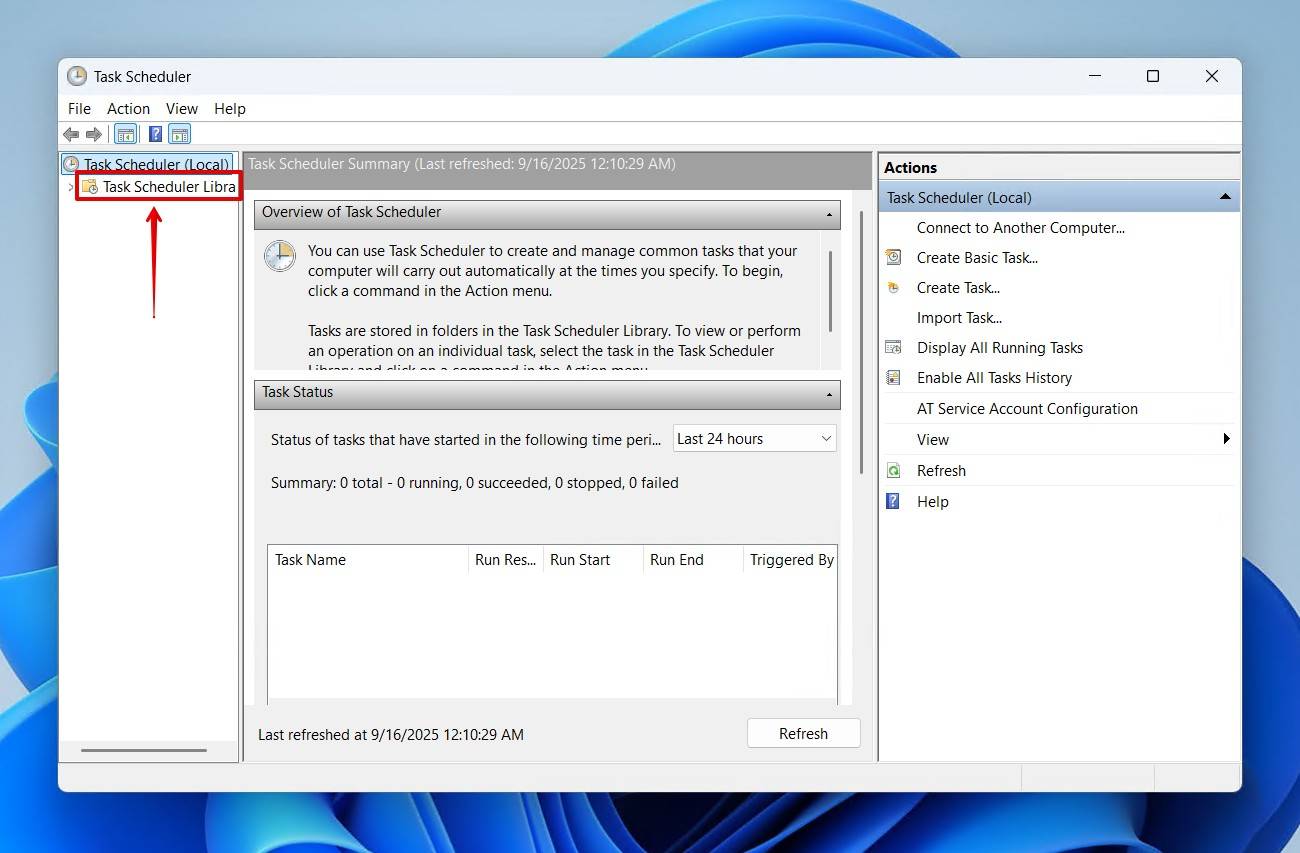Open the Last 24 hours dropdown
The width and height of the screenshot is (1300, 853).
pos(826,438)
